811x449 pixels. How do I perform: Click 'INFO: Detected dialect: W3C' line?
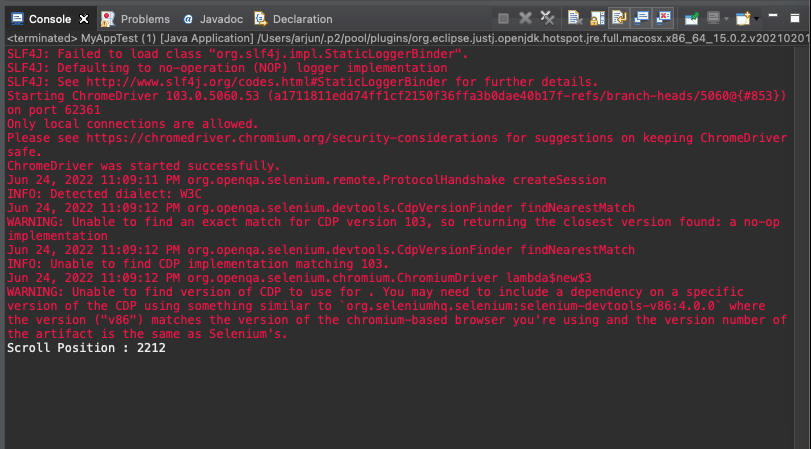pyautogui.click(x=104, y=194)
